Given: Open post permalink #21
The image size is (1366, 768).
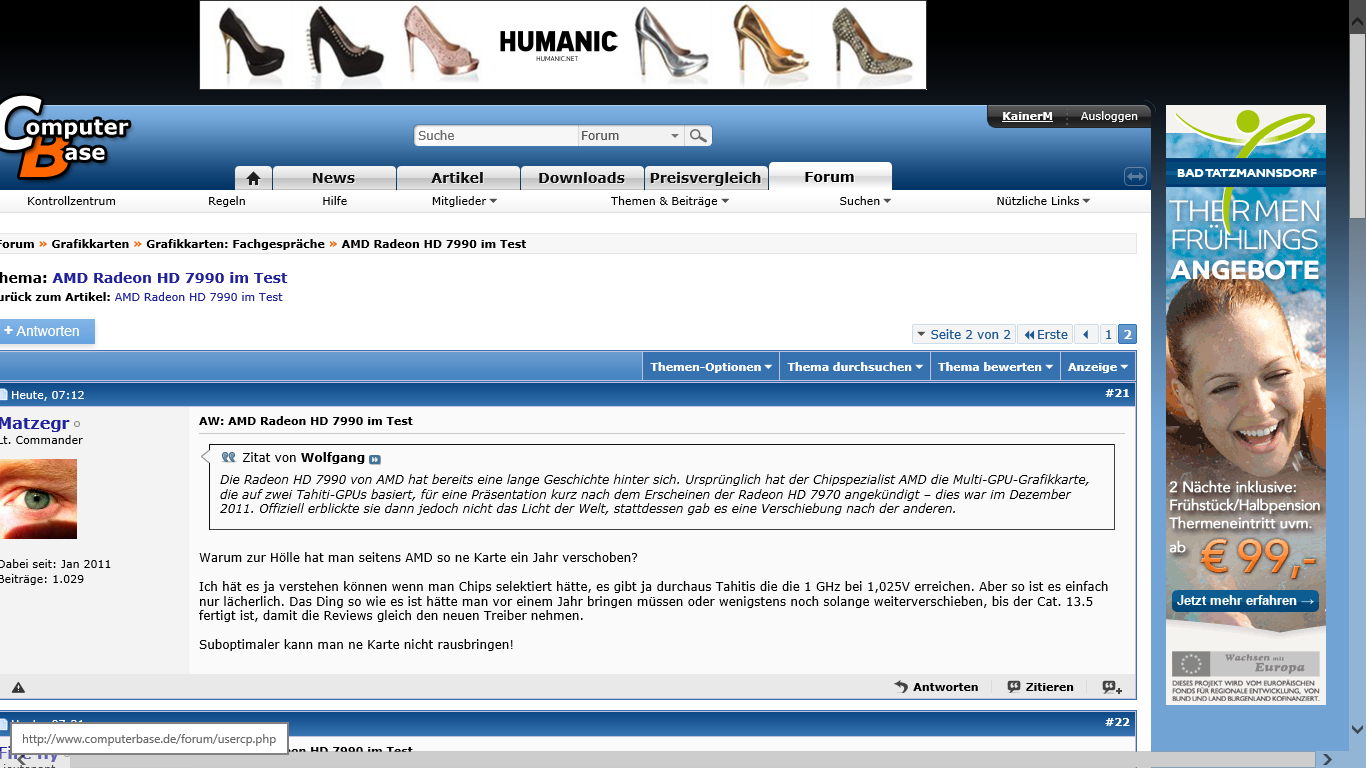Looking at the screenshot, I should point(1117,393).
